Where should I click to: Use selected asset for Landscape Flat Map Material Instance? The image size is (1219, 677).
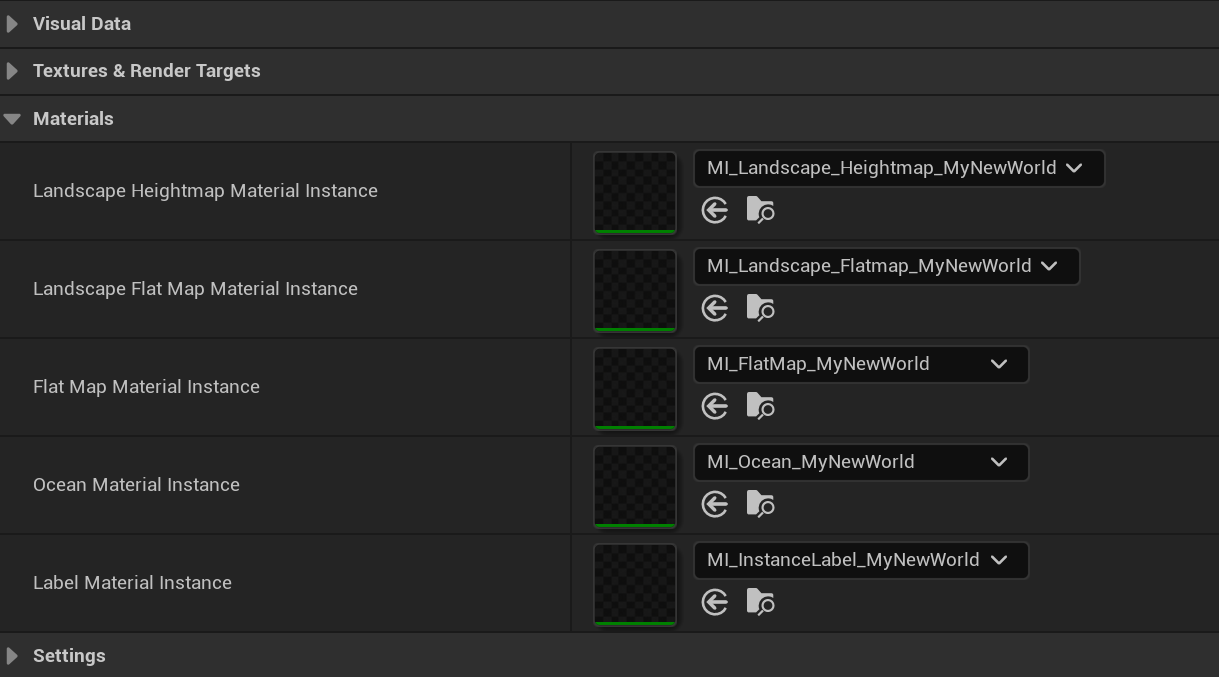(x=715, y=308)
